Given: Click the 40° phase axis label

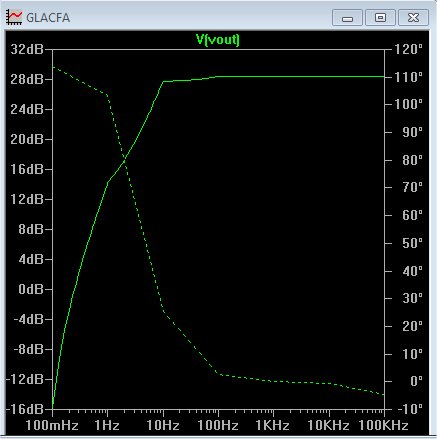Looking at the screenshot, I should 413,271.
